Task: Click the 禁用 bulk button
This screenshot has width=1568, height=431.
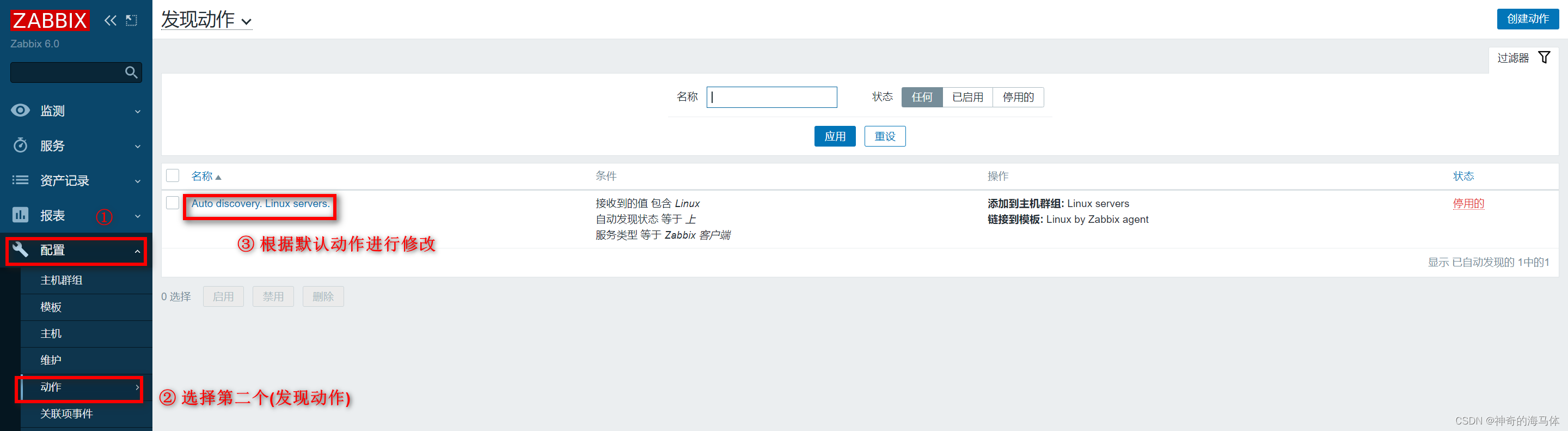Action: (273, 296)
